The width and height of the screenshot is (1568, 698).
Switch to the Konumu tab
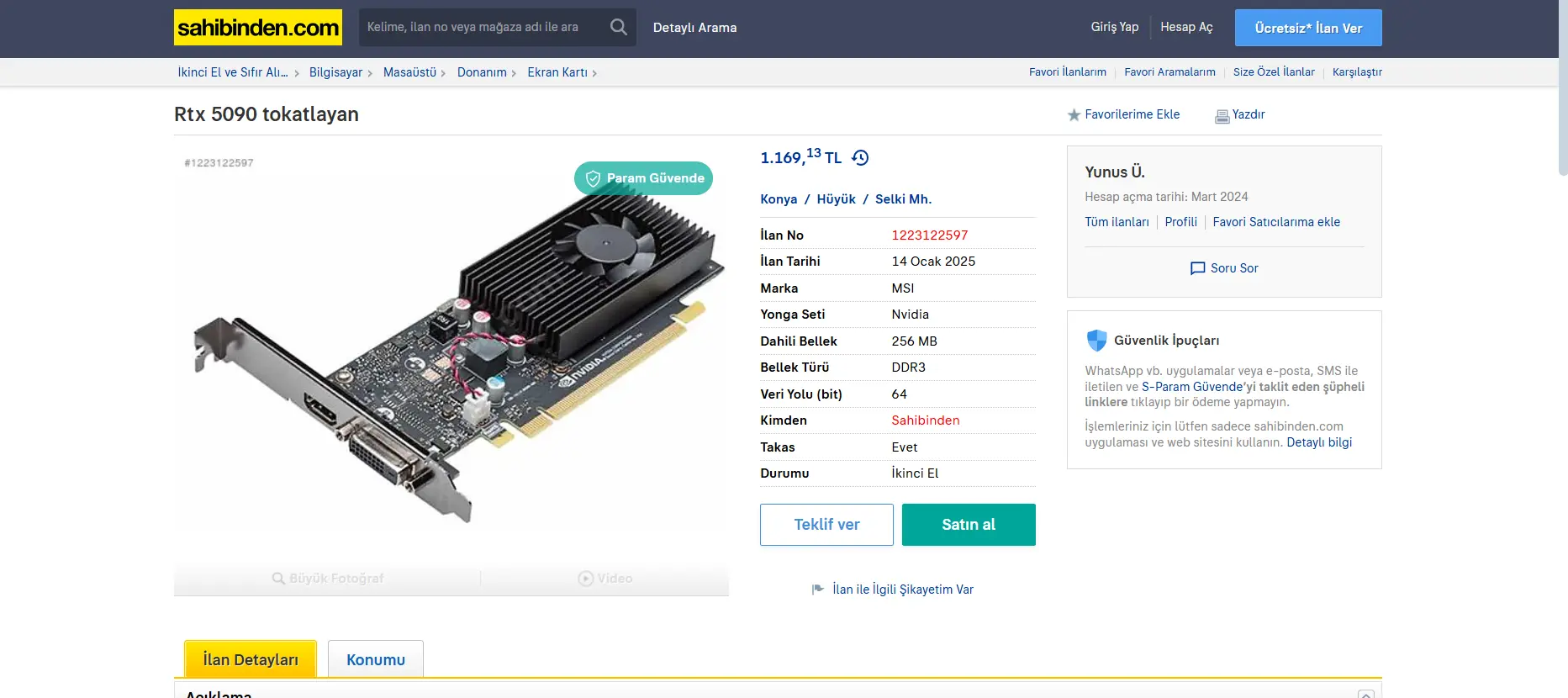tap(376, 659)
